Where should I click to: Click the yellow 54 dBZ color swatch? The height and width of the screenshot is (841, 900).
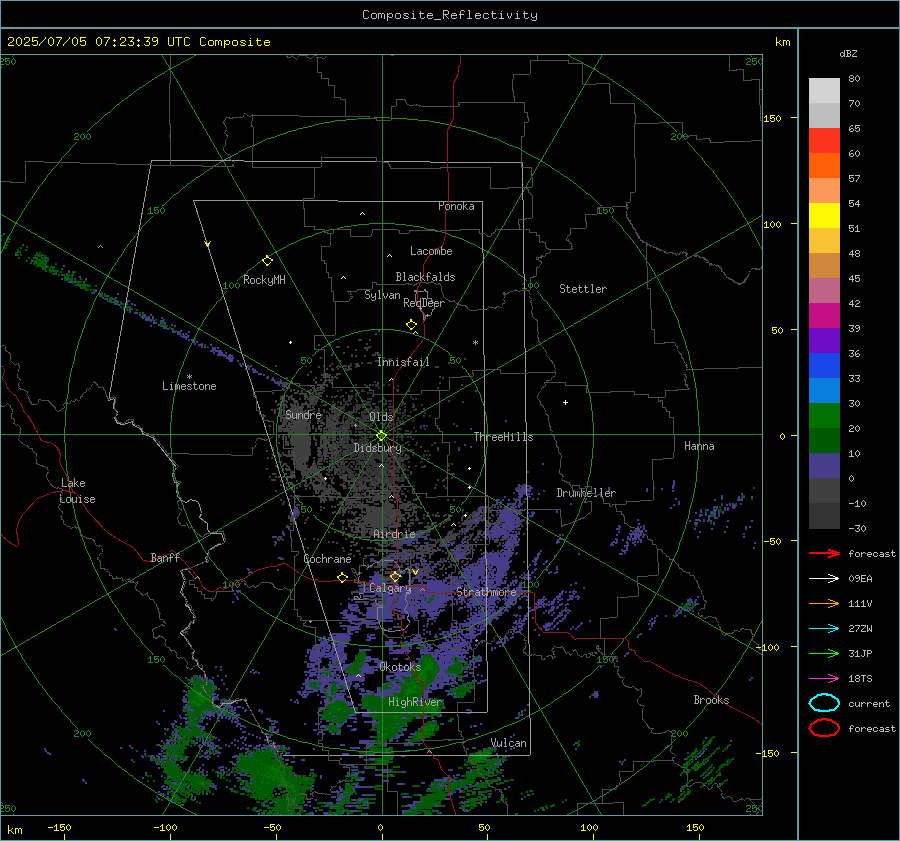(824, 216)
